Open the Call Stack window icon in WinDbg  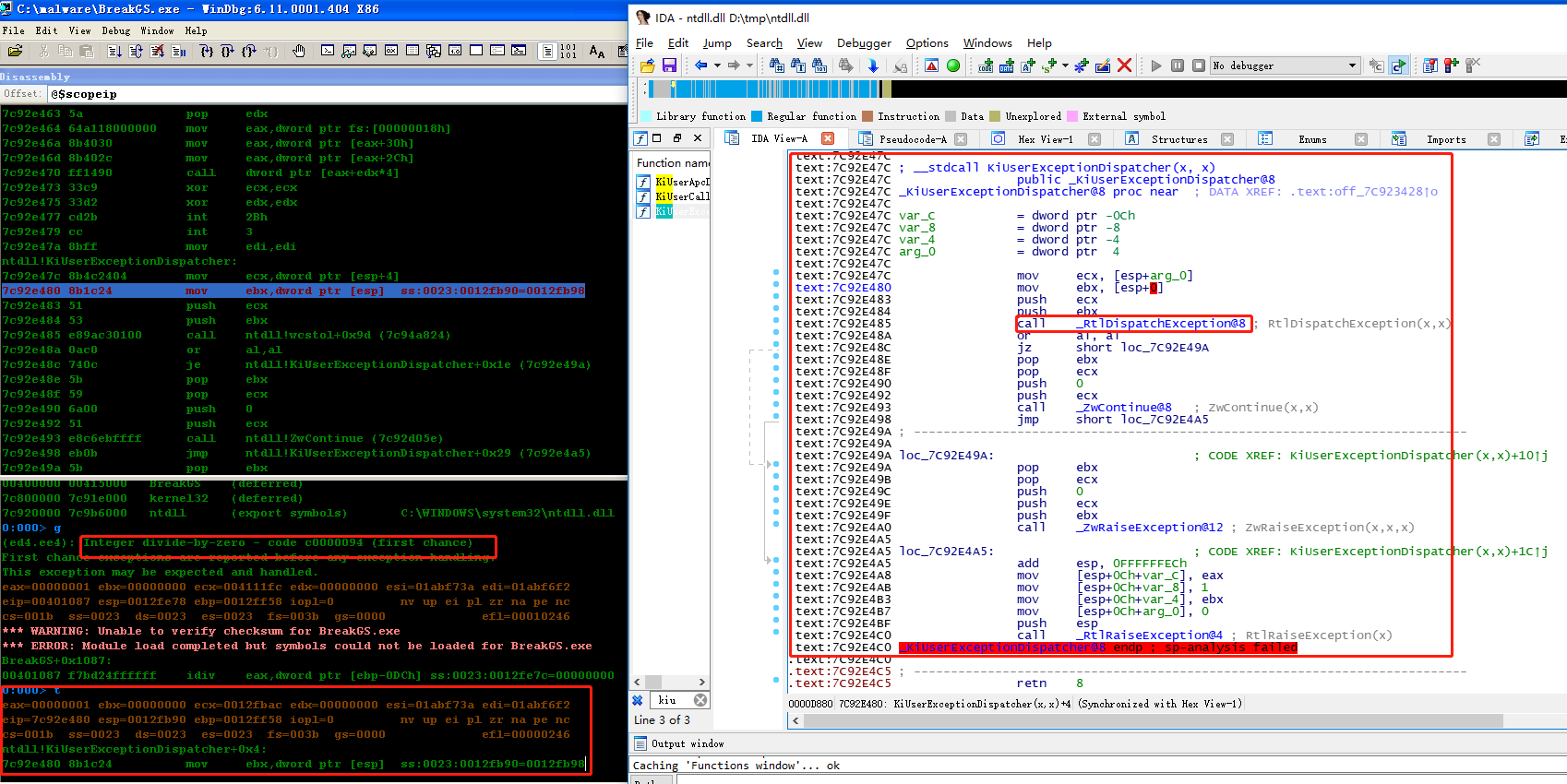tap(433, 51)
